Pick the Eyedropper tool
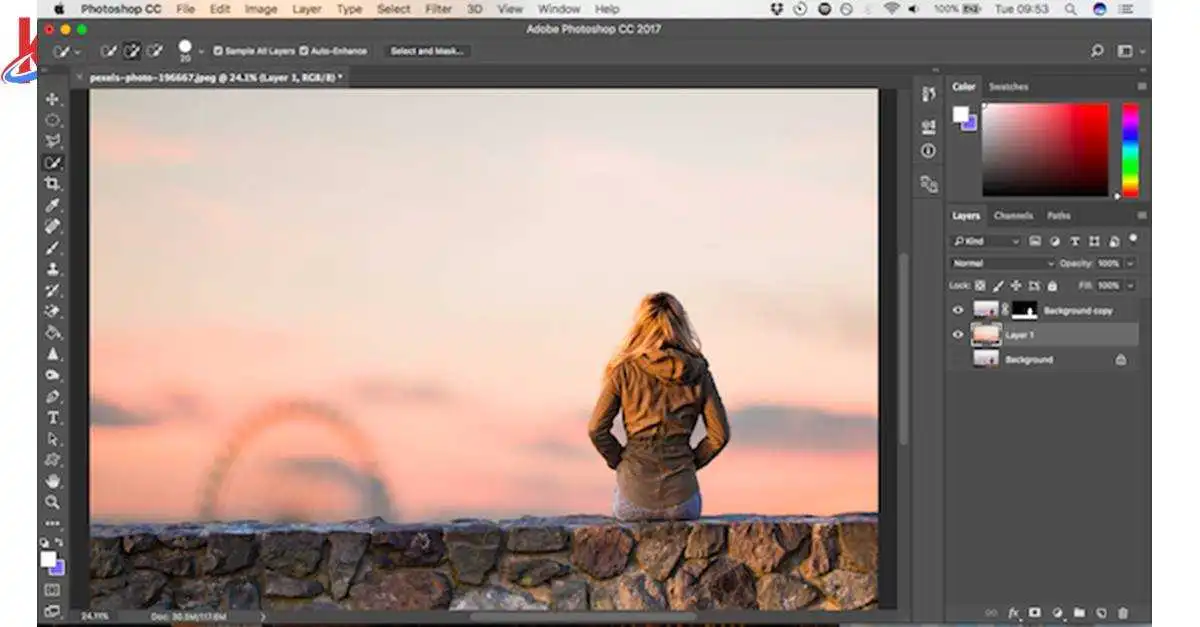Screen dimensions: 1200x627 point(53,205)
